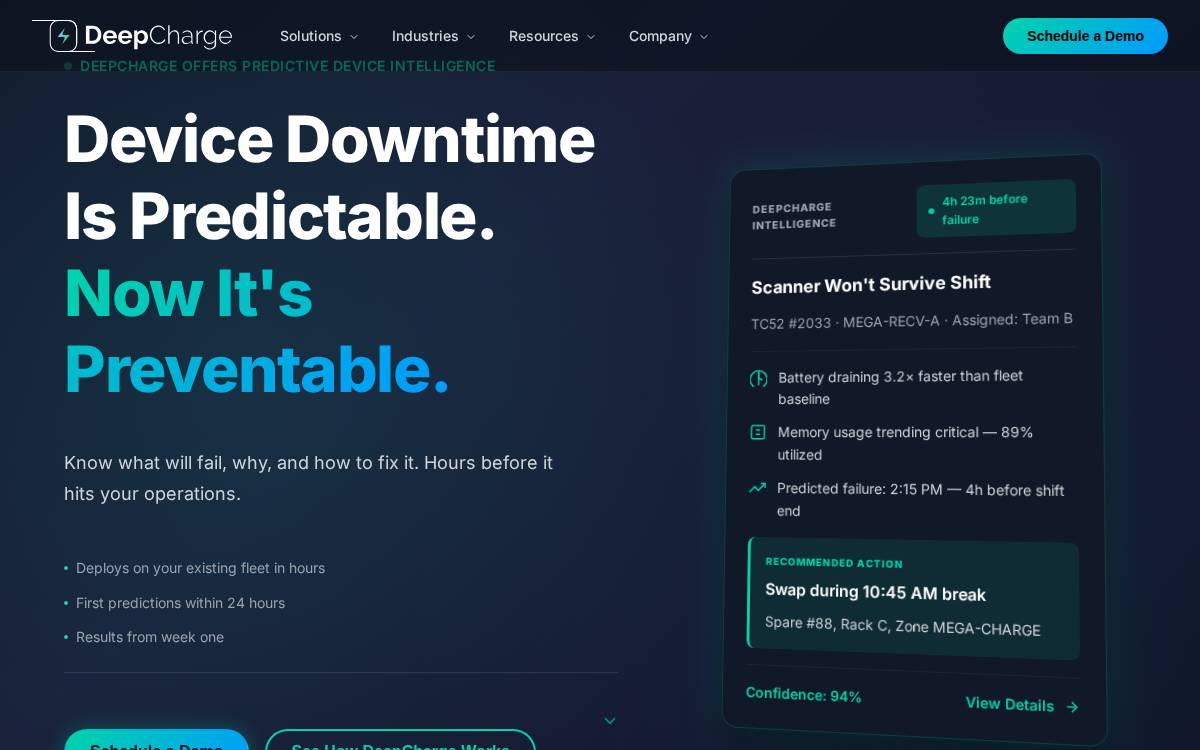Open the Company menu
This screenshot has height=750, width=1200.
coord(668,36)
